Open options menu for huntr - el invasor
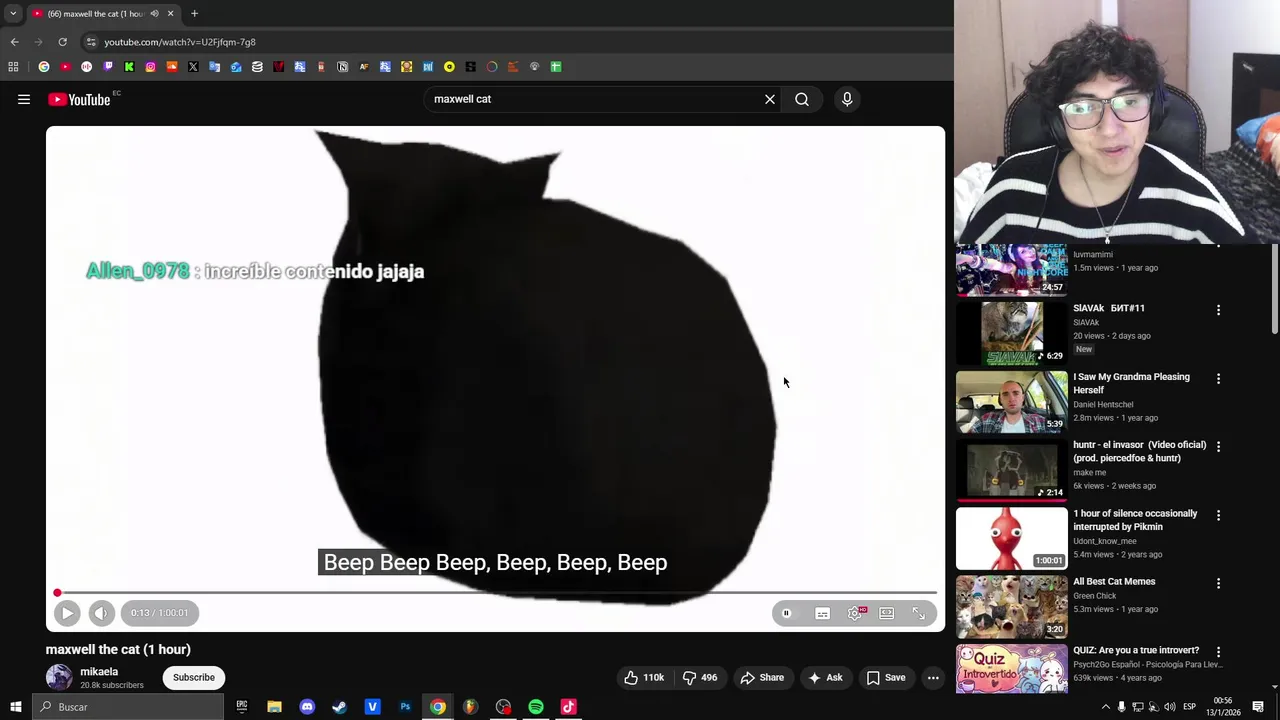 1218,447
